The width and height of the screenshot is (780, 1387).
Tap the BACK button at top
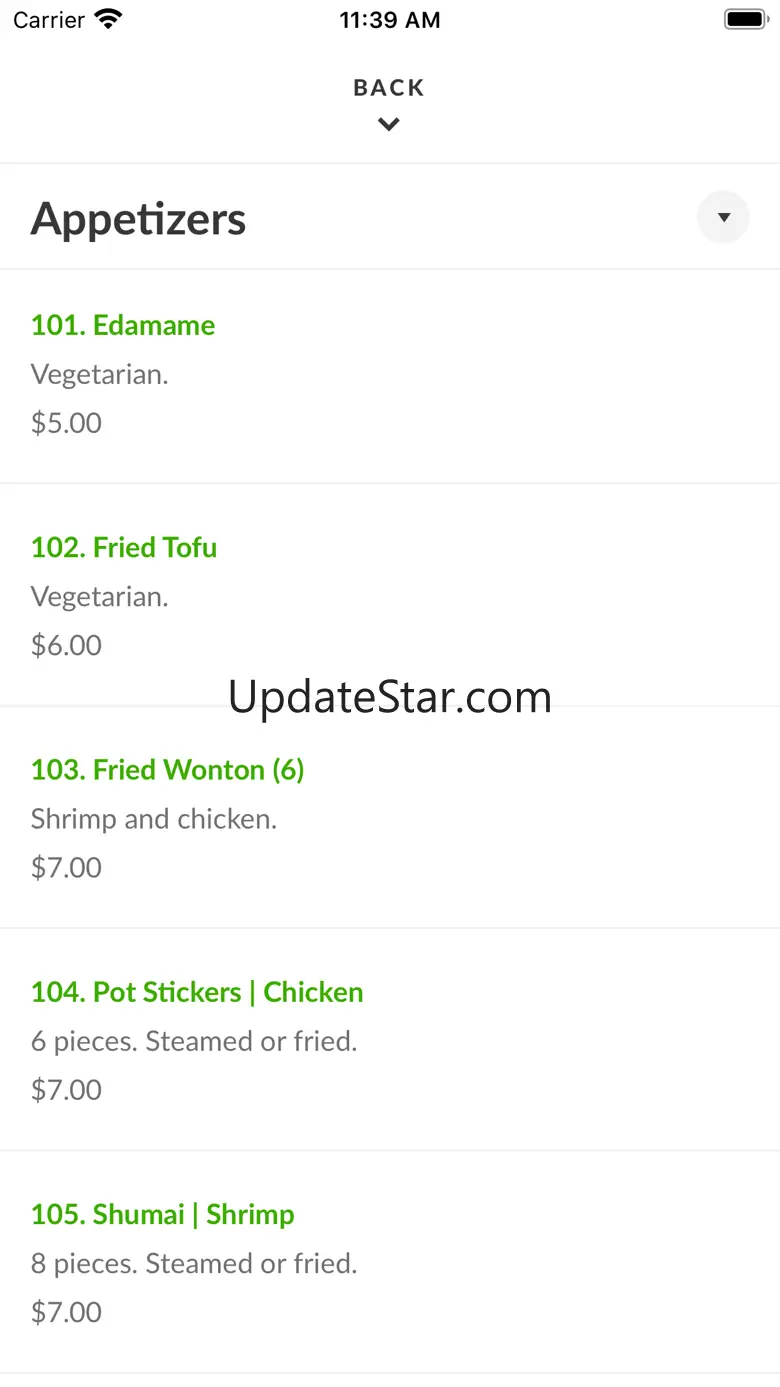tap(389, 88)
